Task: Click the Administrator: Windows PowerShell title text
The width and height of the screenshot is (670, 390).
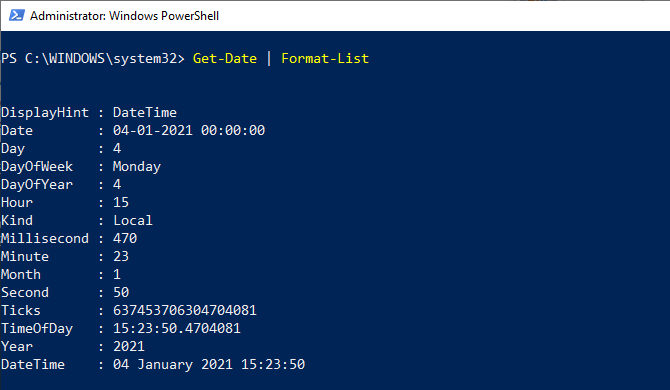Action: pyautogui.click(x=124, y=16)
